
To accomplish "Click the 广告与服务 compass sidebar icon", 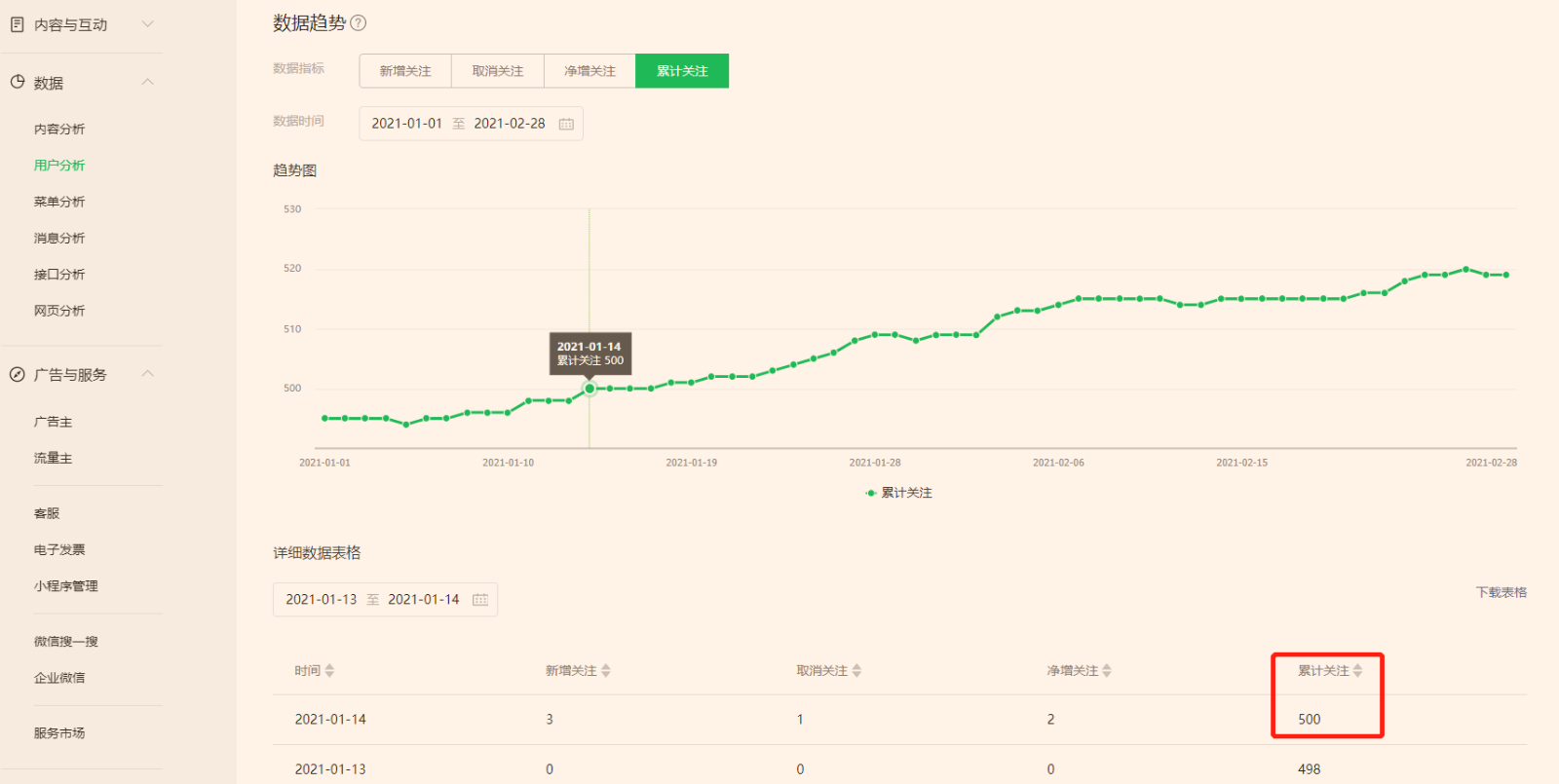I will tap(18, 375).
